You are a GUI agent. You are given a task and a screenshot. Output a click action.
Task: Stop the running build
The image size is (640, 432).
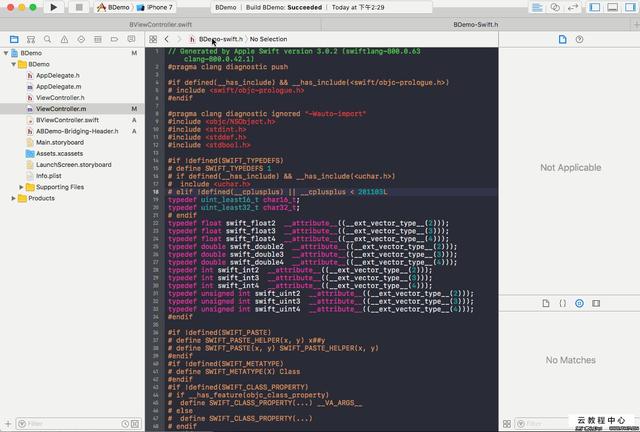79,7
